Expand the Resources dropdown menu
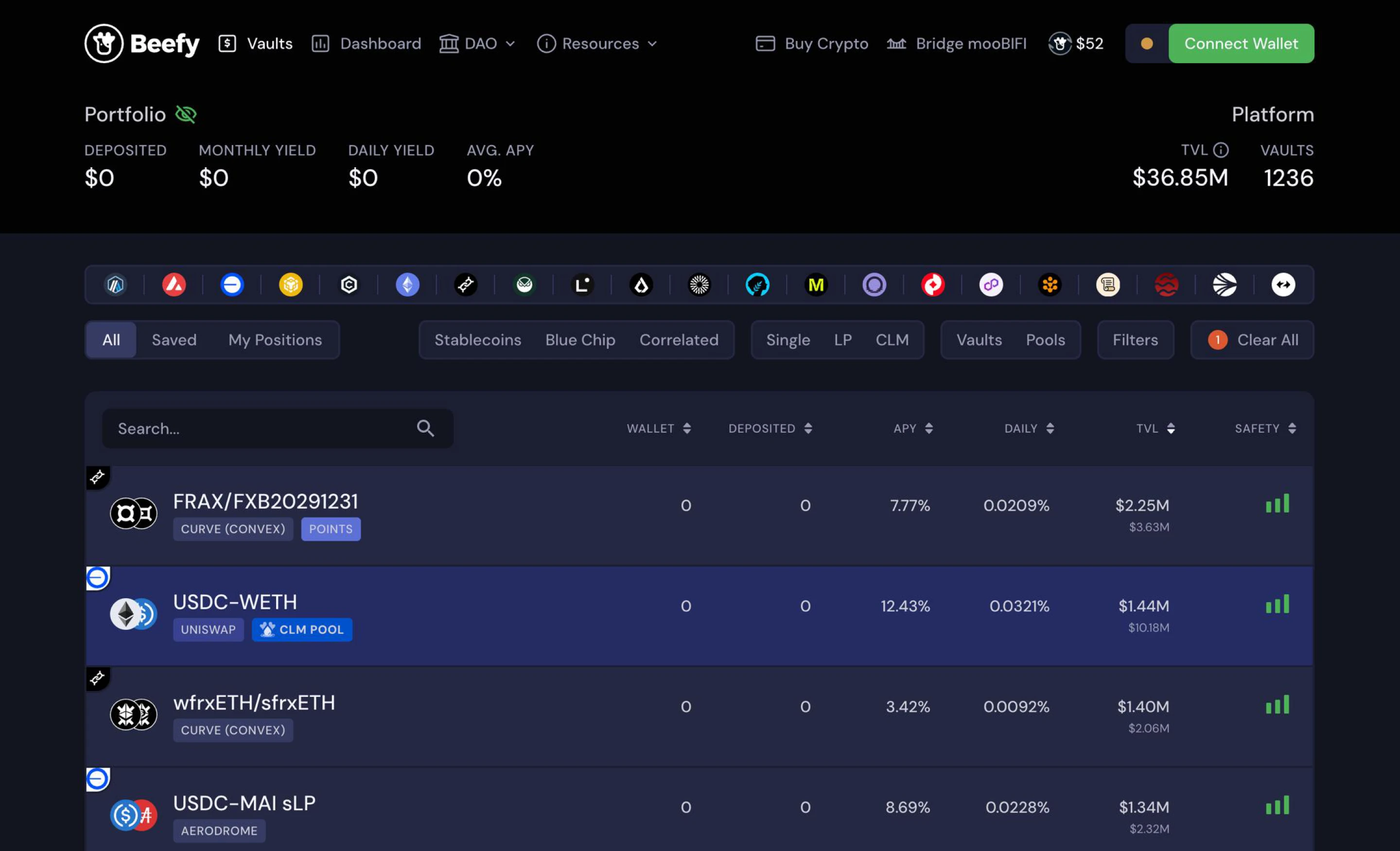This screenshot has width=1400, height=851. (597, 43)
